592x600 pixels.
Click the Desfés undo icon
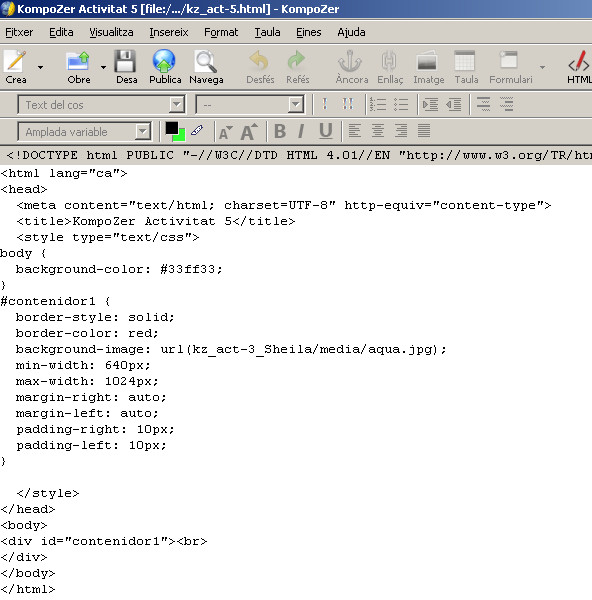click(260, 67)
